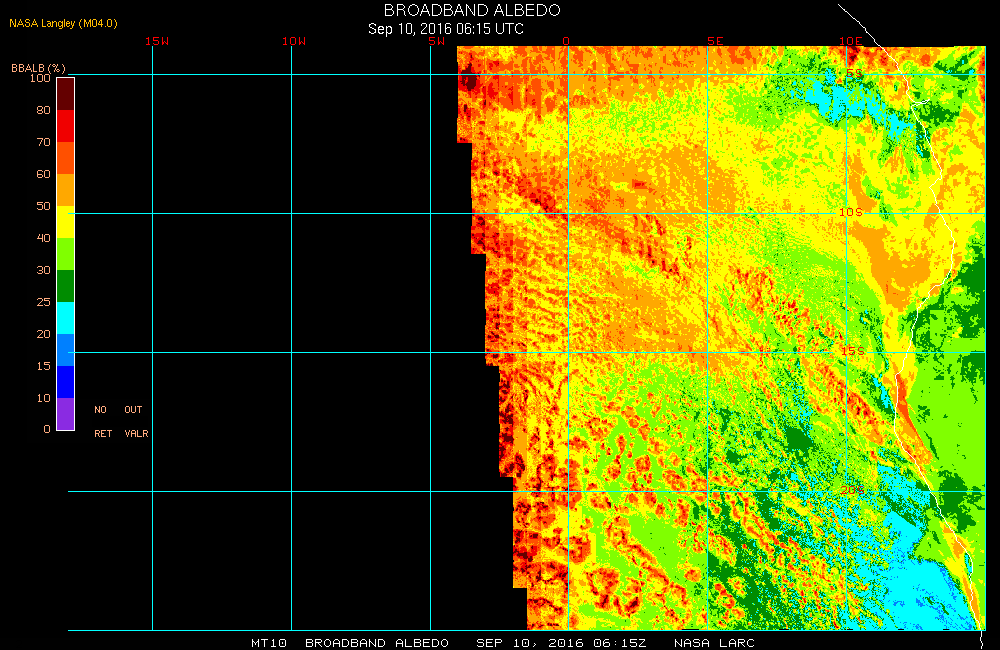Select the bright red 70-80% legend swatch
The image size is (1000, 650).
[66, 126]
